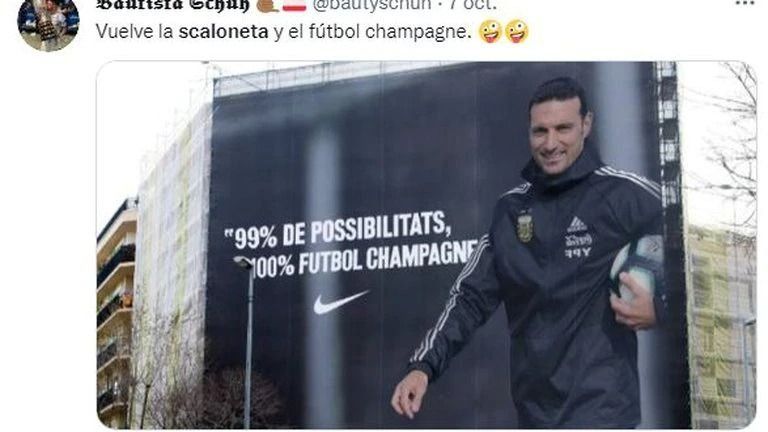Click the flag emoji beside author name
Viewport: 768px width, 432px height.
294,4
